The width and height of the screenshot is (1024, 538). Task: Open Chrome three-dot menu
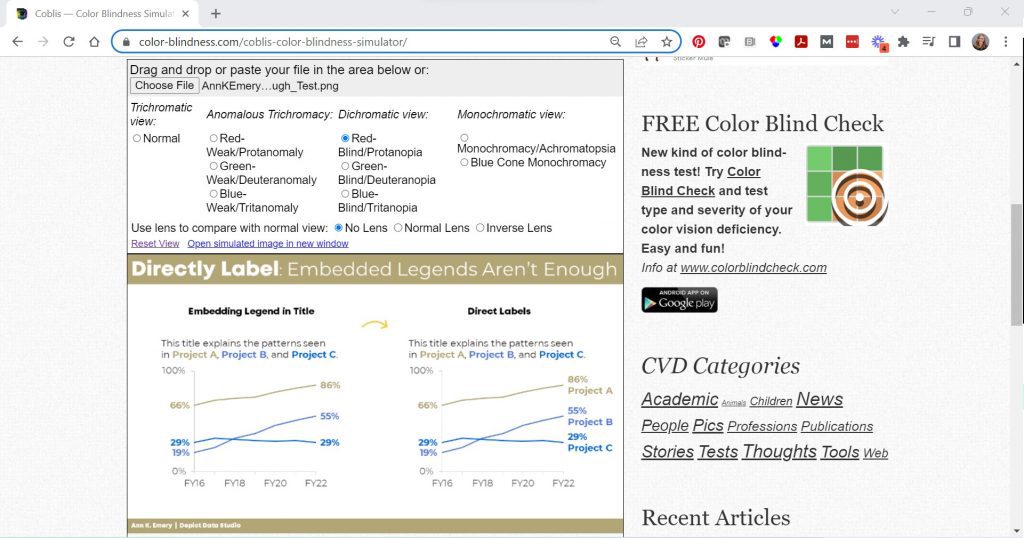(1006, 42)
